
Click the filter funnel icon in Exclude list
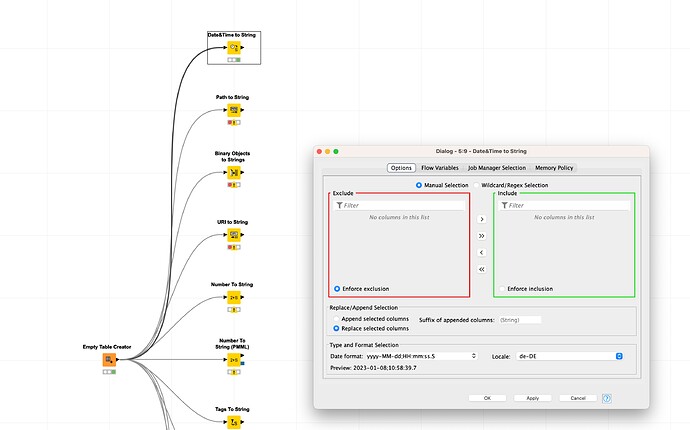pos(339,206)
